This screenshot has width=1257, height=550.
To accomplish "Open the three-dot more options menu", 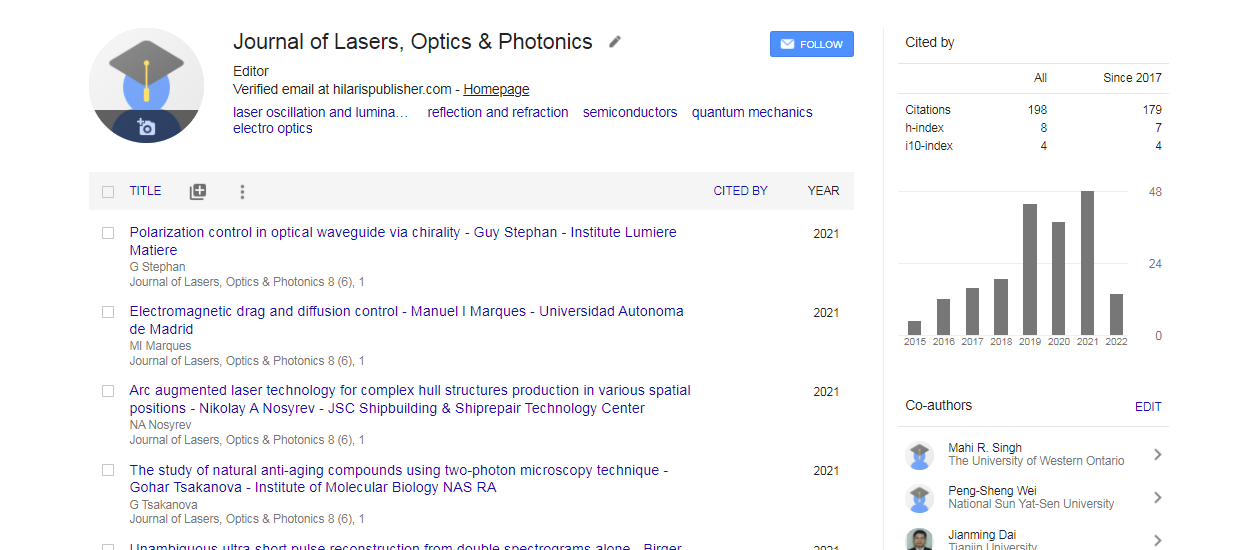I will [242, 191].
